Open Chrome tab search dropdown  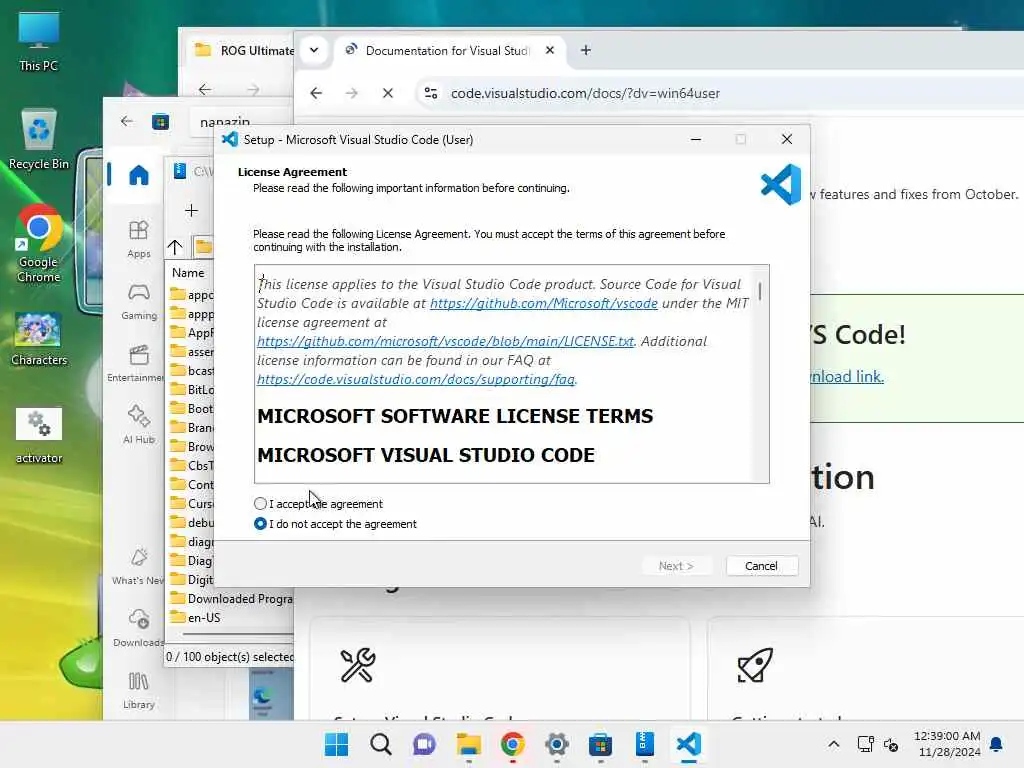tap(314, 50)
